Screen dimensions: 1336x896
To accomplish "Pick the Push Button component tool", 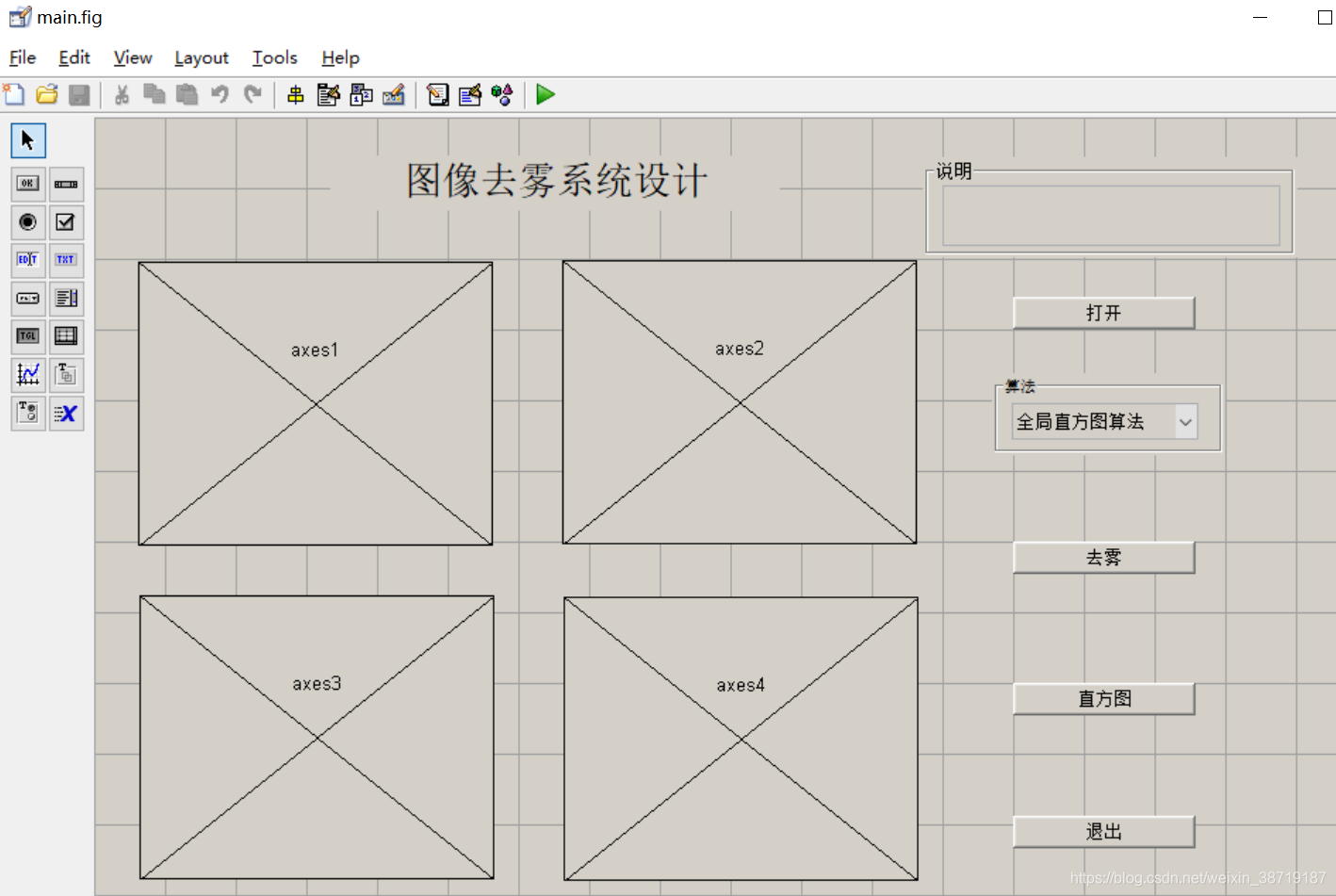I will (x=28, y=184).
